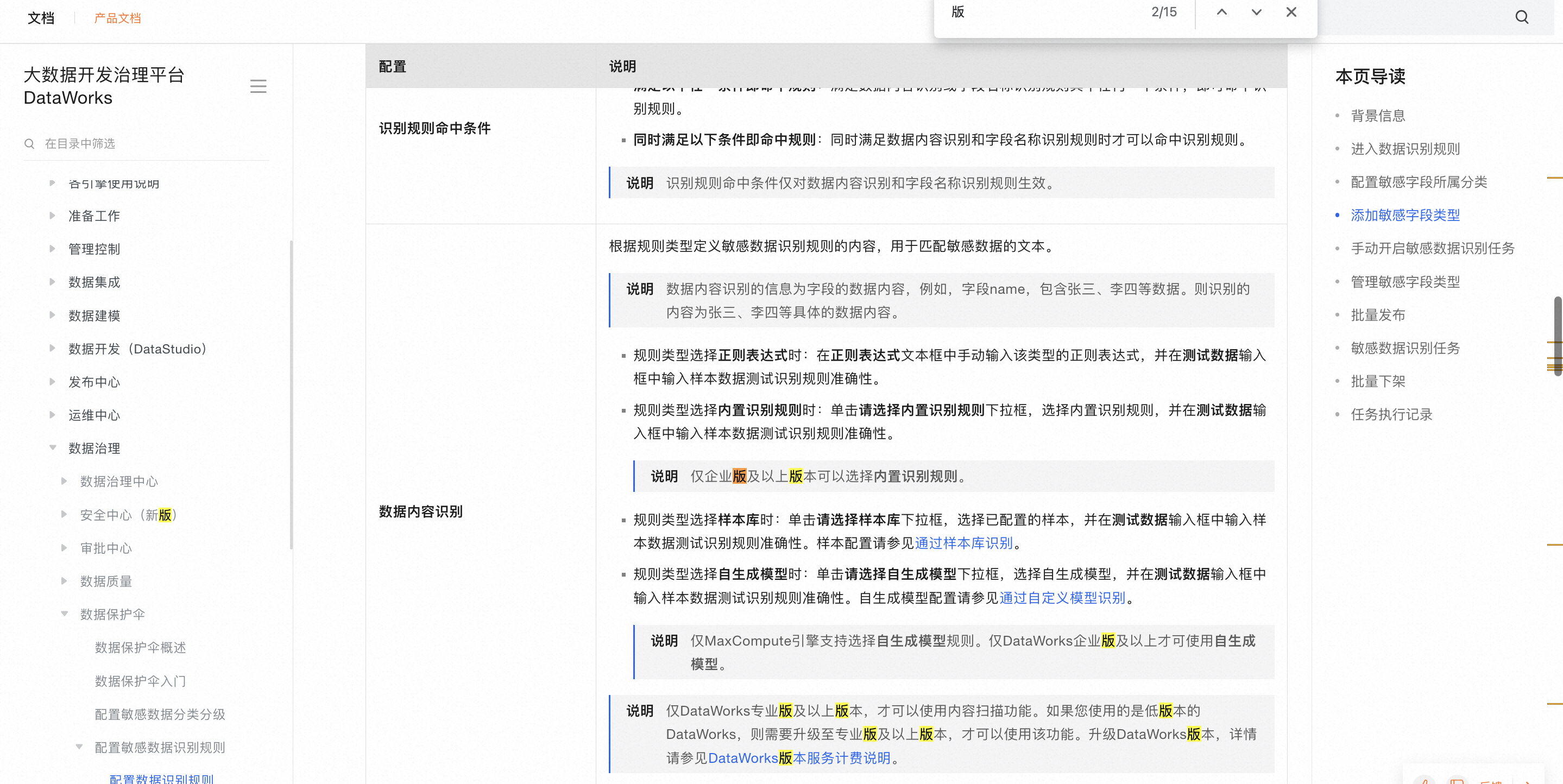Expand the 审批中心 tree arrow
The height and width of the screenshot is (784, 1563).
pyautogui.click(x=64, y=548)
